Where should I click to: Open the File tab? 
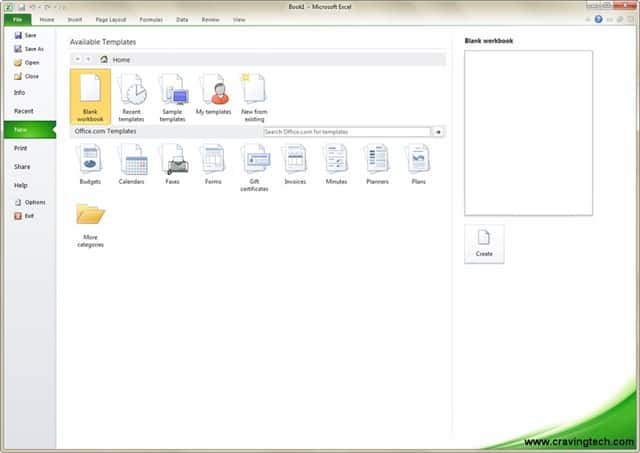click(18, 20)
